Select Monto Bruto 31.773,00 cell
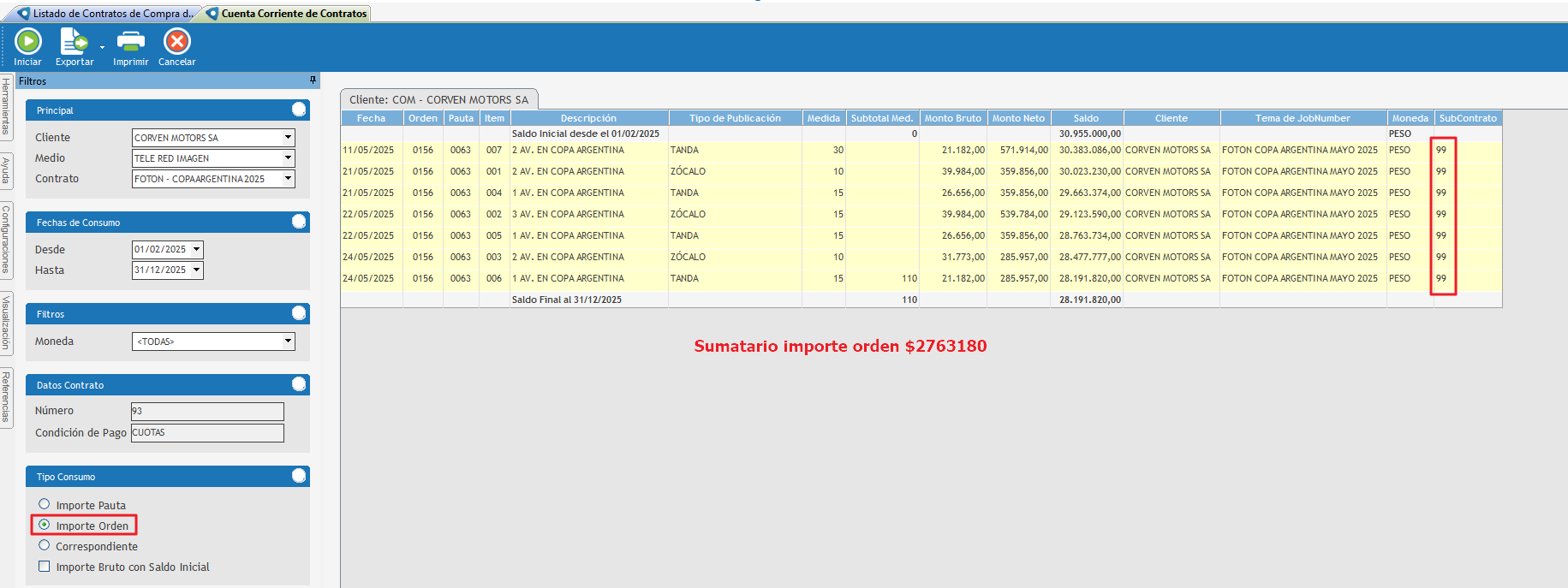Image resolution: width=1568 pixels, height=588 pixels. tap(953, 257)
